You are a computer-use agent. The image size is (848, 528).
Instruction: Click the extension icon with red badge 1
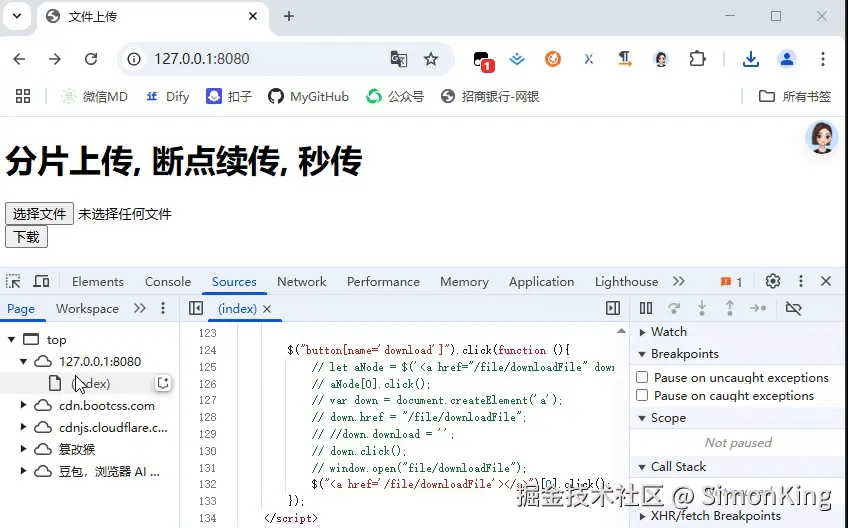click(x=482, y=61)
